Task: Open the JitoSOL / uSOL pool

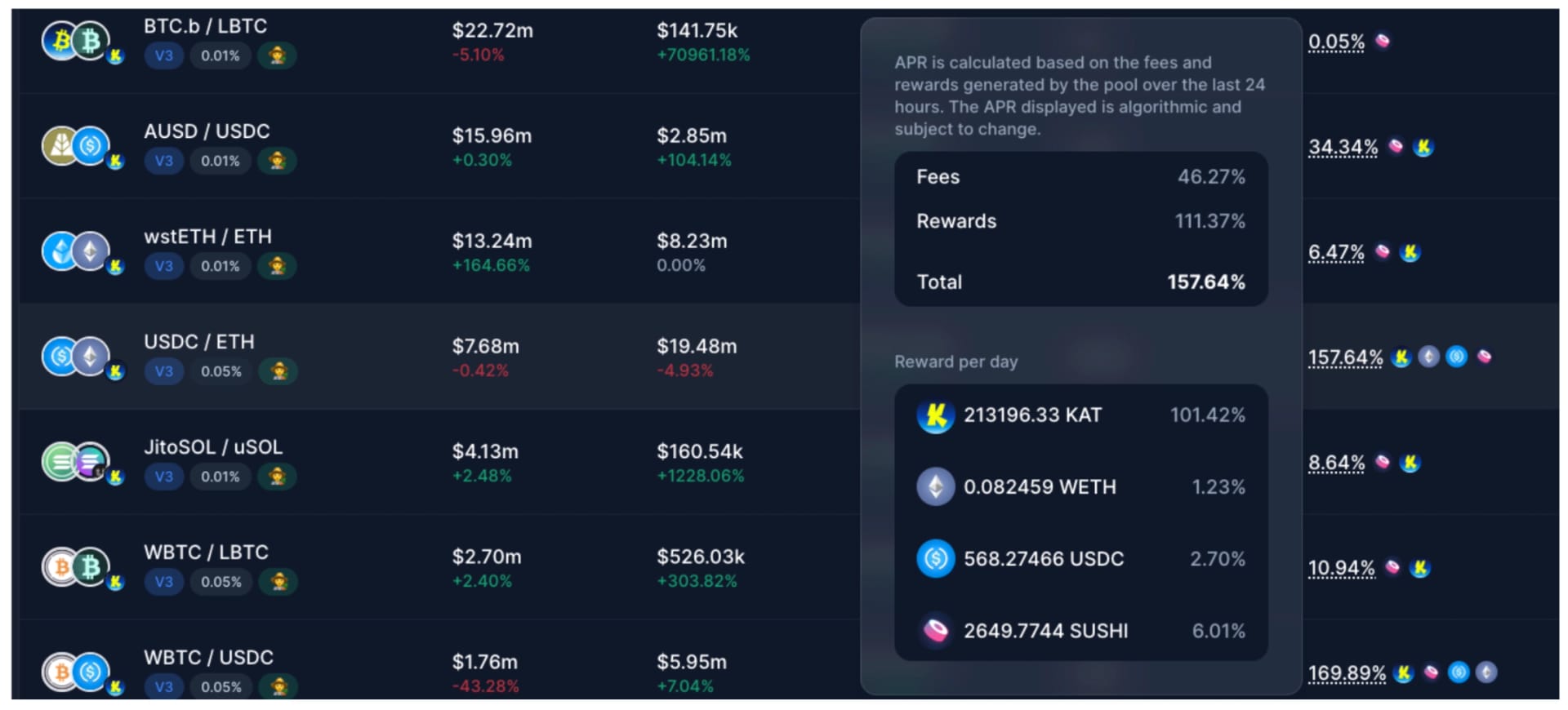Action: point(213,447)
